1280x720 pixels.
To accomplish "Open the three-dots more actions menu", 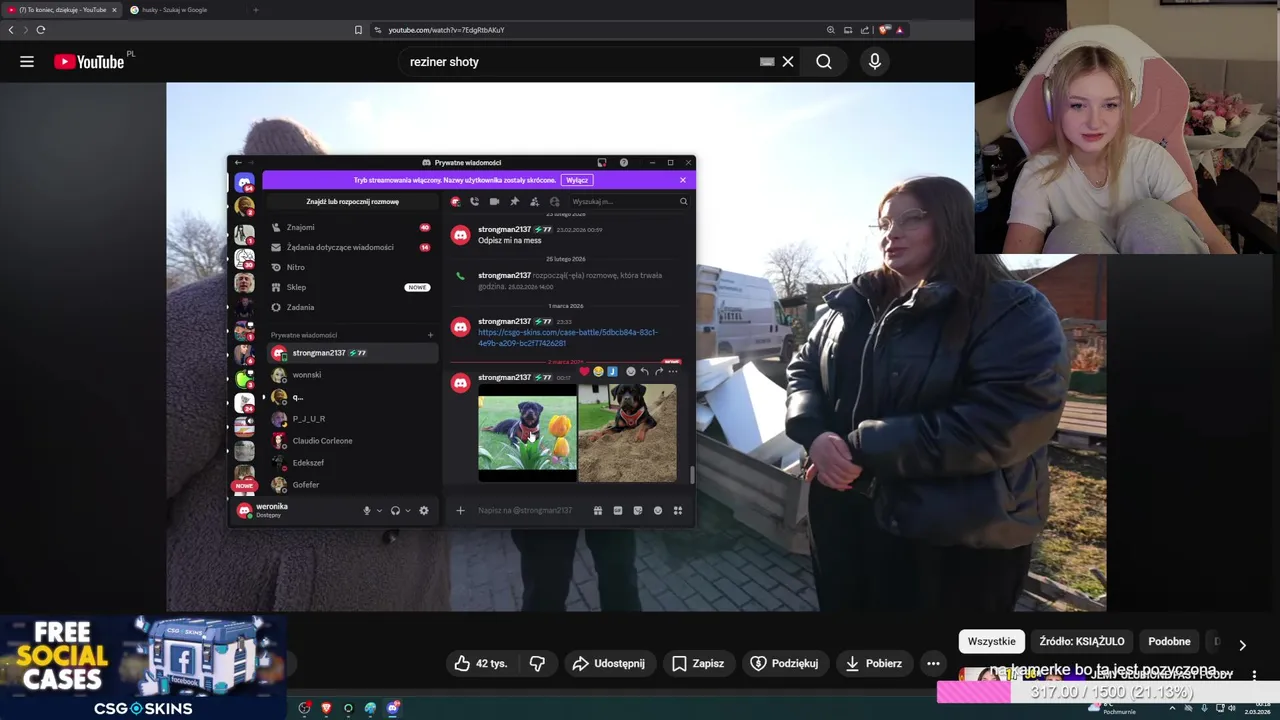I will (933, 663).
